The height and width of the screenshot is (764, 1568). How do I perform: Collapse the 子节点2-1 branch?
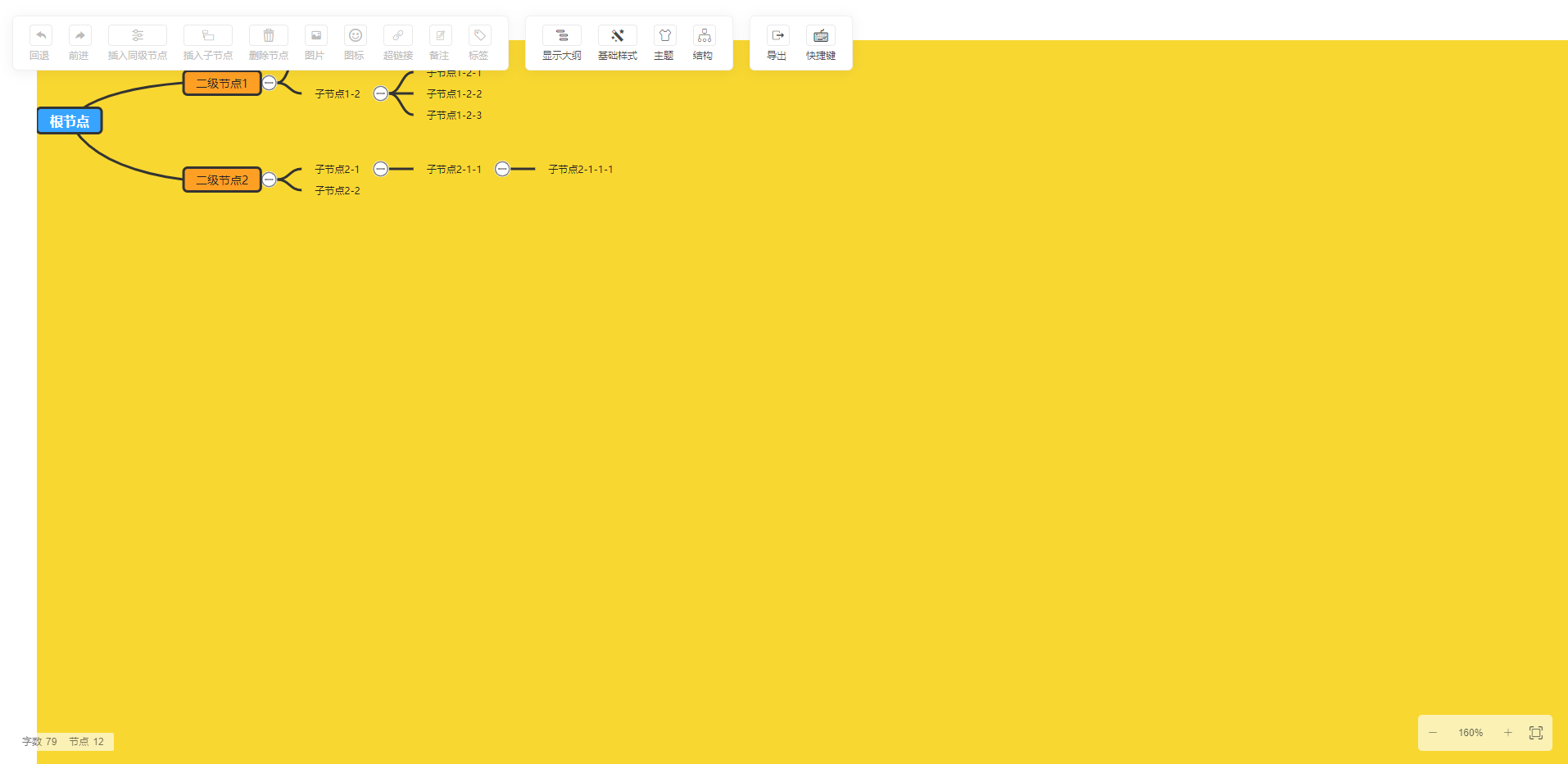(x=380, y=169)
